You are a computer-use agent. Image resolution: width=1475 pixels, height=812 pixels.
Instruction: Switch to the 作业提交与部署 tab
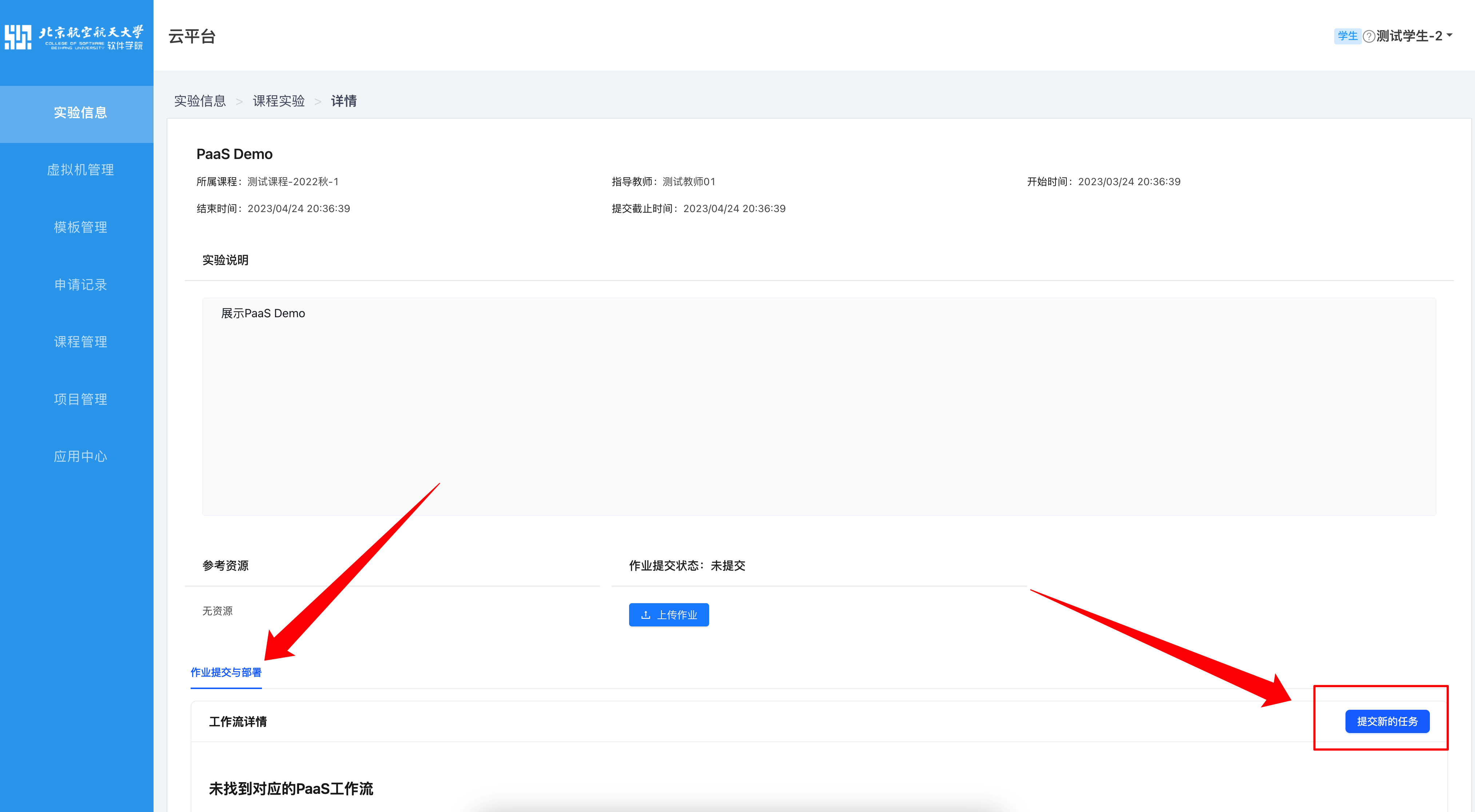[226, 672]
